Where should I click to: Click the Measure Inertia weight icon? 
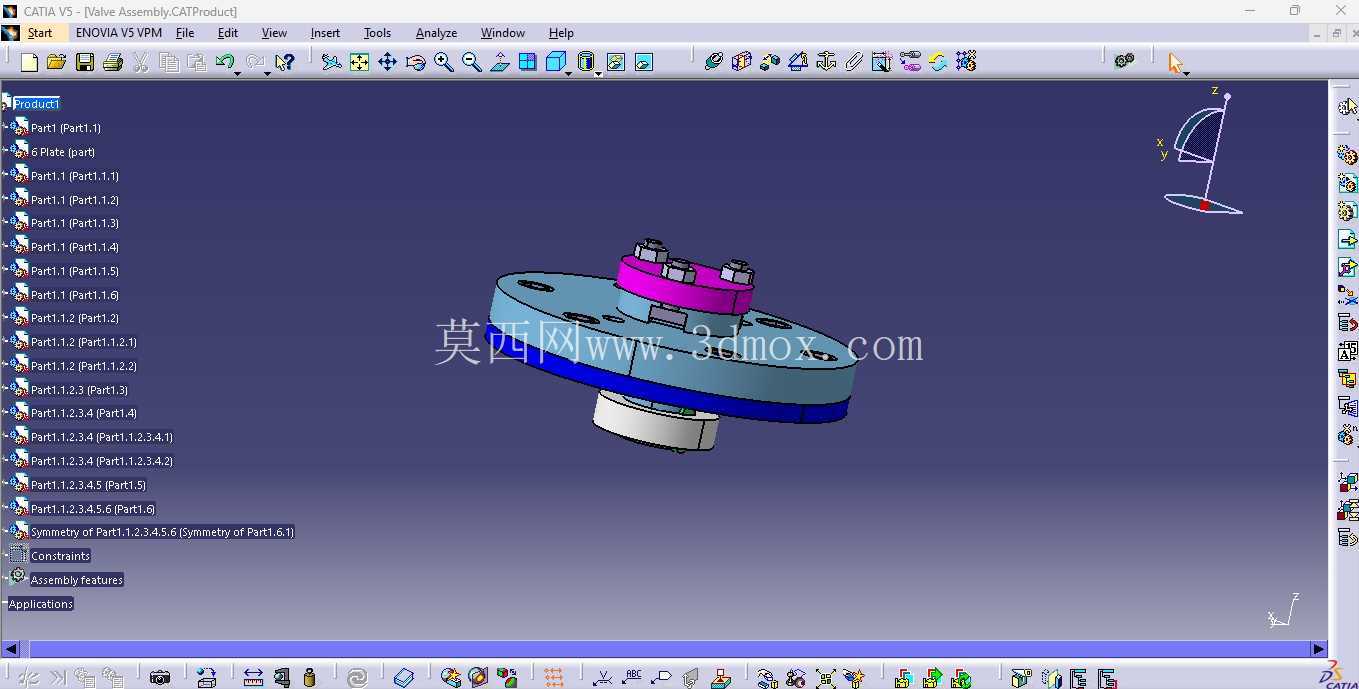click(x=309, y=677)
